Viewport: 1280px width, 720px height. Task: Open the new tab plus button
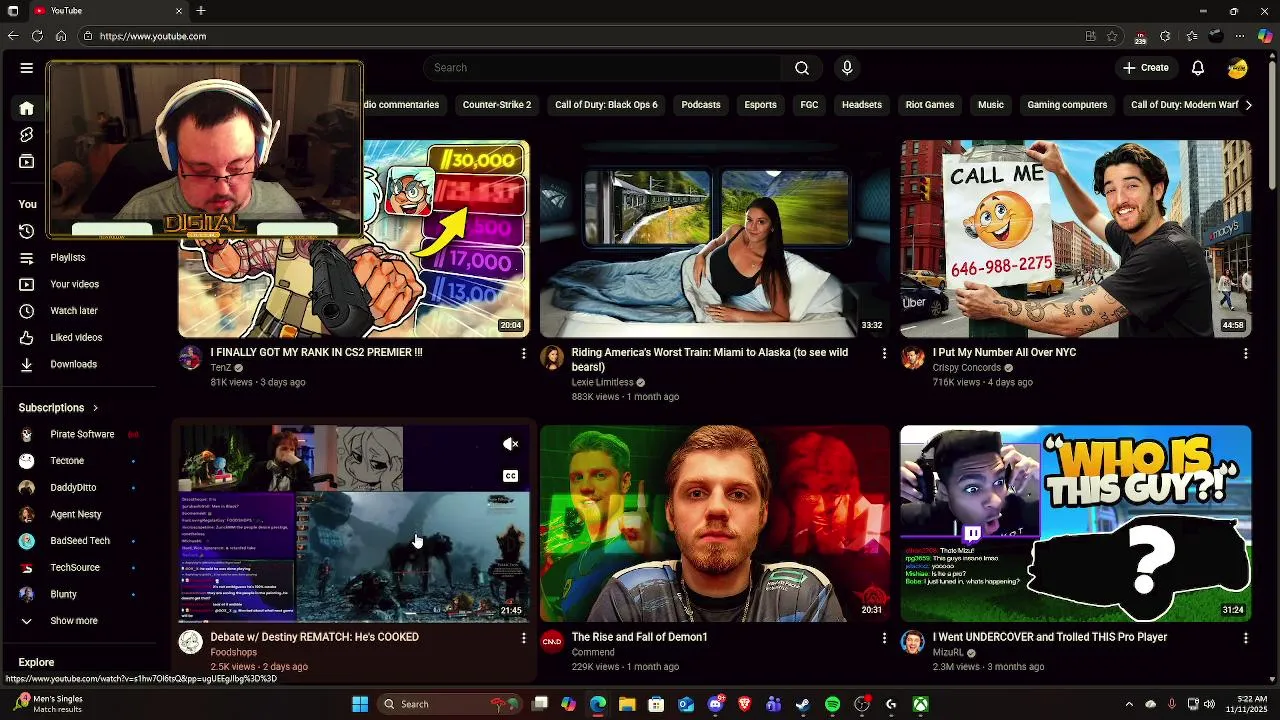[201, 11]
